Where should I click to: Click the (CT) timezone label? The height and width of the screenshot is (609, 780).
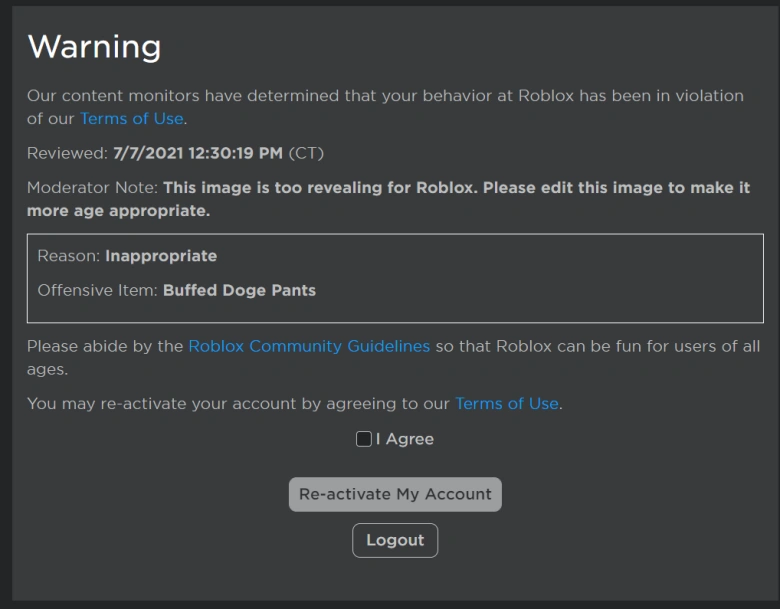306,153
